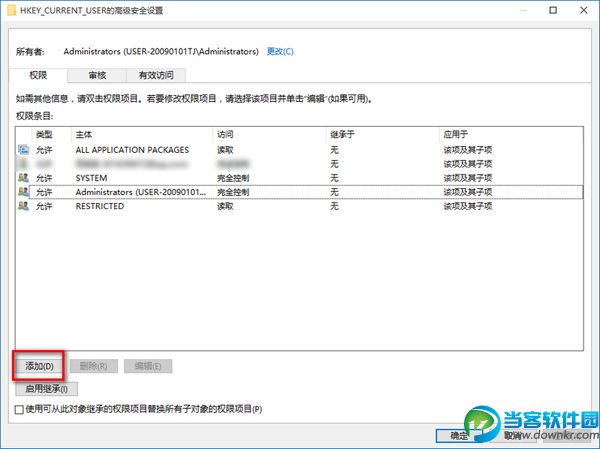The image size is (600, 449).
Task: Click the Administrators entry's user group icon
Action: [23, 192]
